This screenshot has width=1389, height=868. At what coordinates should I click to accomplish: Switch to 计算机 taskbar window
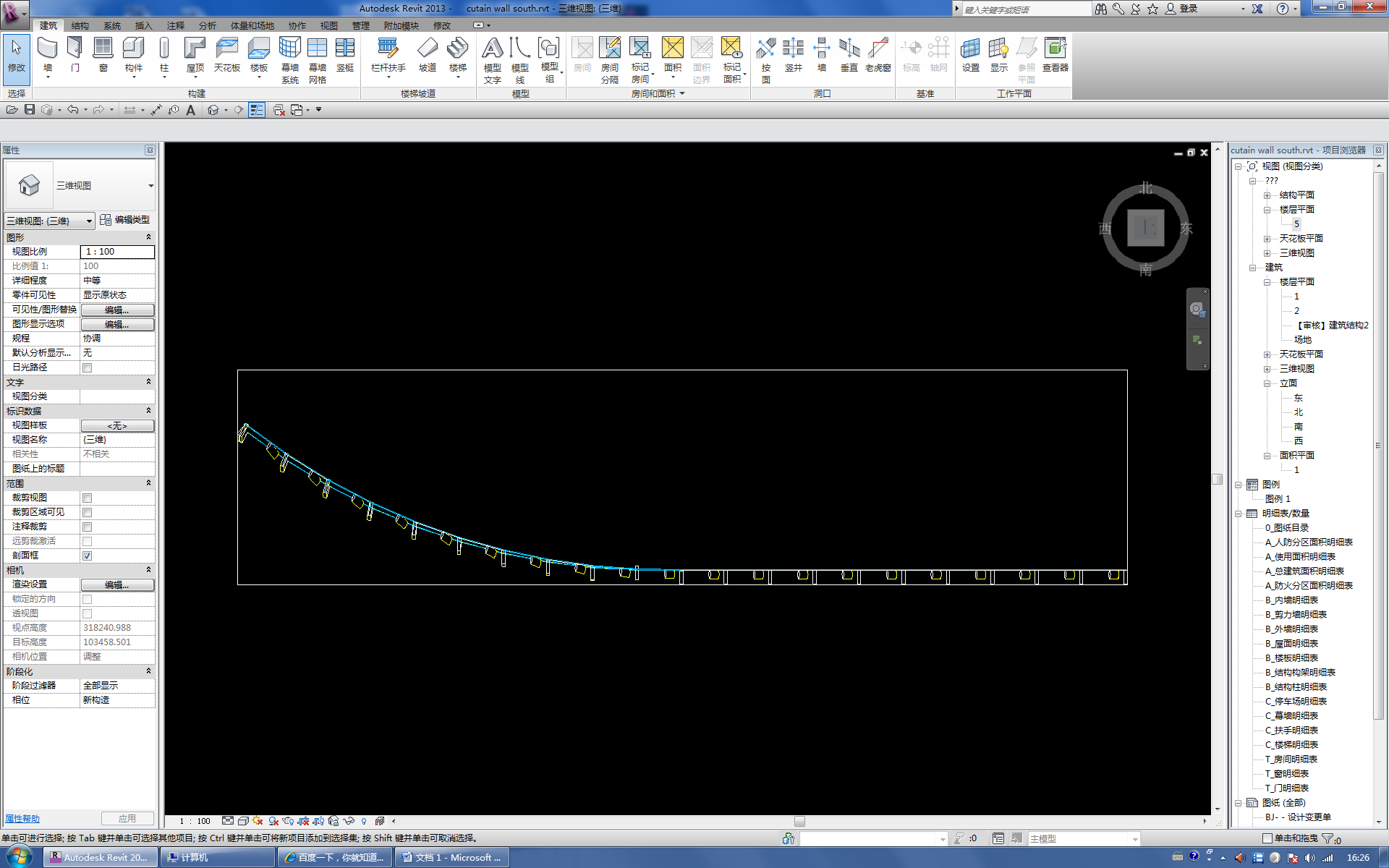tap(217, 857)
